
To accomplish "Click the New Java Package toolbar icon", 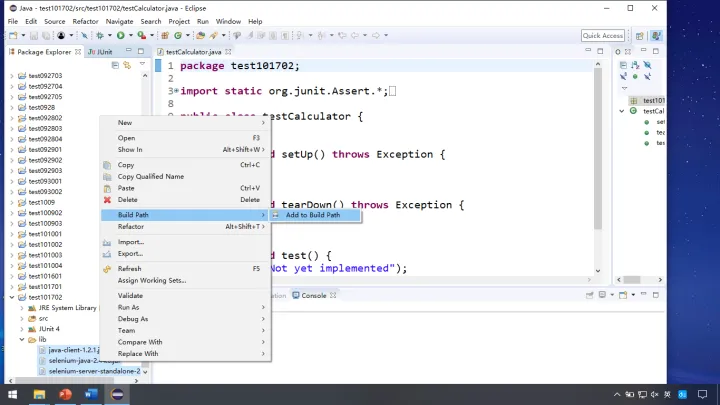I will click(x=165, y=35).
